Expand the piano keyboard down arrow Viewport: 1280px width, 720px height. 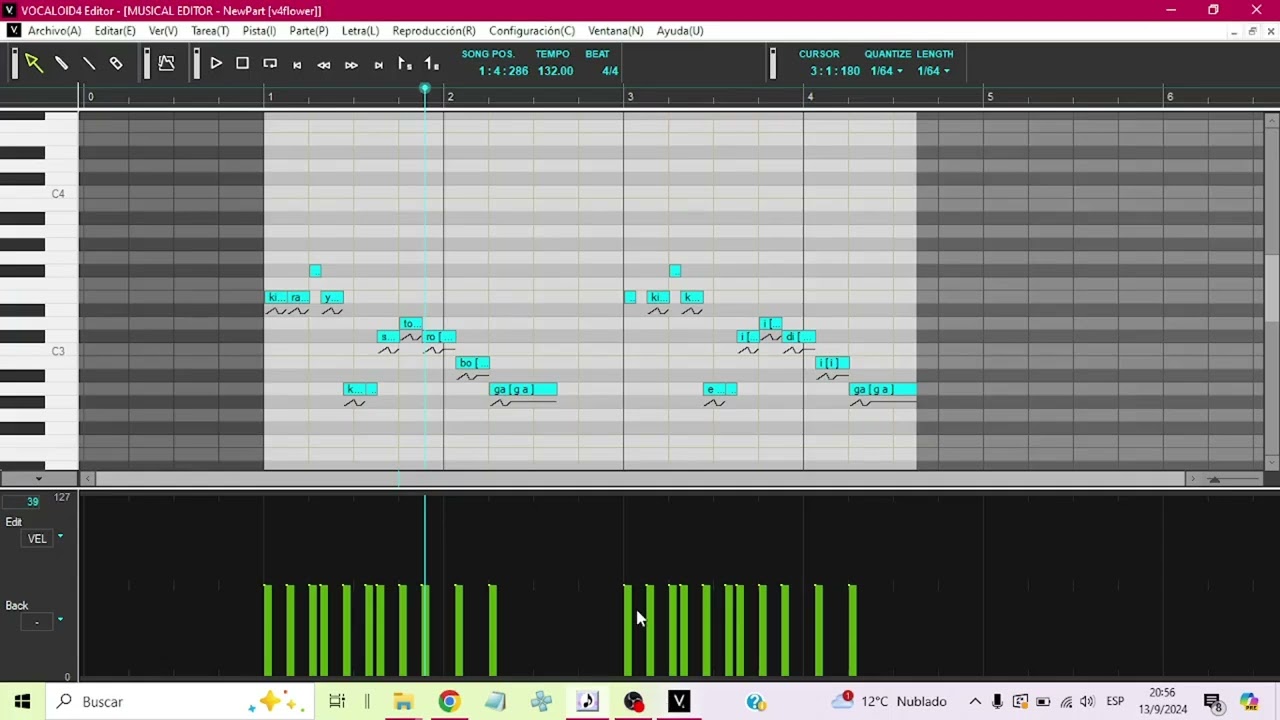click(x=39, y=479)
